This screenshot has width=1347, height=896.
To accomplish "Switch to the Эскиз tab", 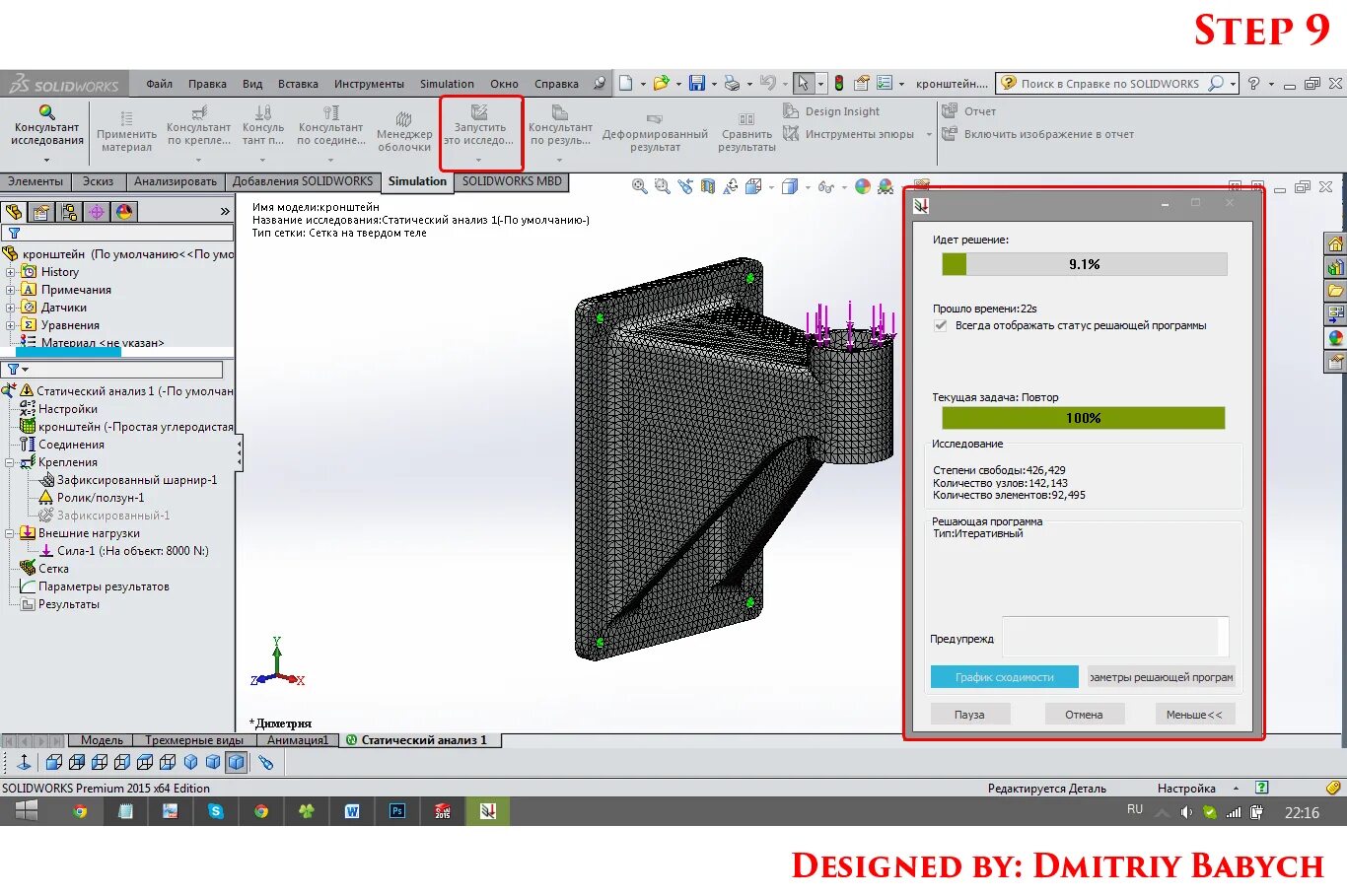I will click(x=98, y=181).
